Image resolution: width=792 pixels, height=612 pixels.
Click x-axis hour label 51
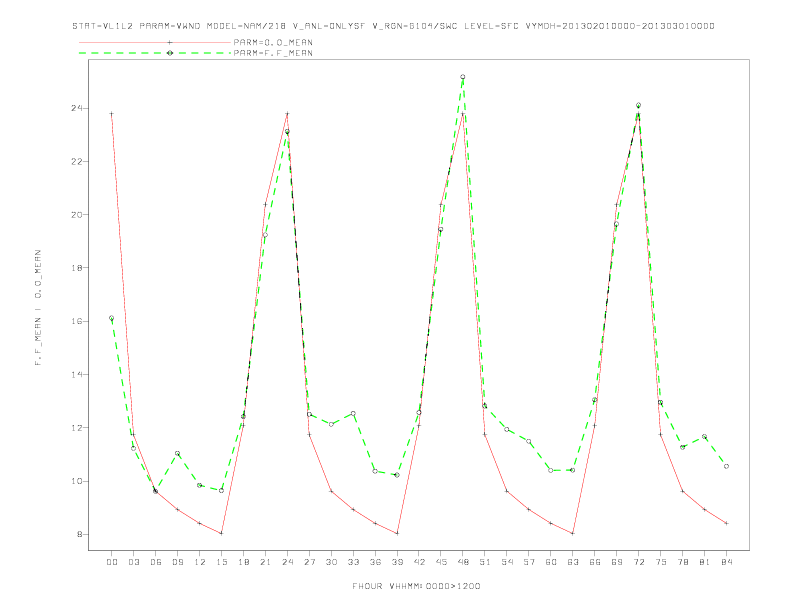click(485, 562)
